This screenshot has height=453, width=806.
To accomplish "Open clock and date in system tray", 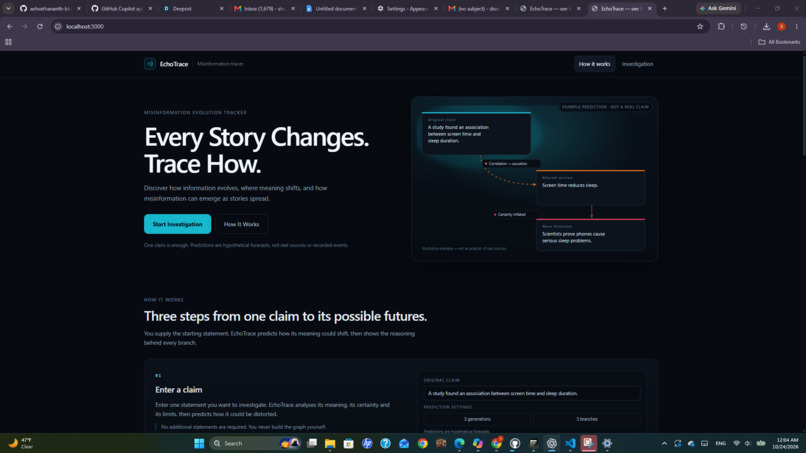I will coord(787,443).
